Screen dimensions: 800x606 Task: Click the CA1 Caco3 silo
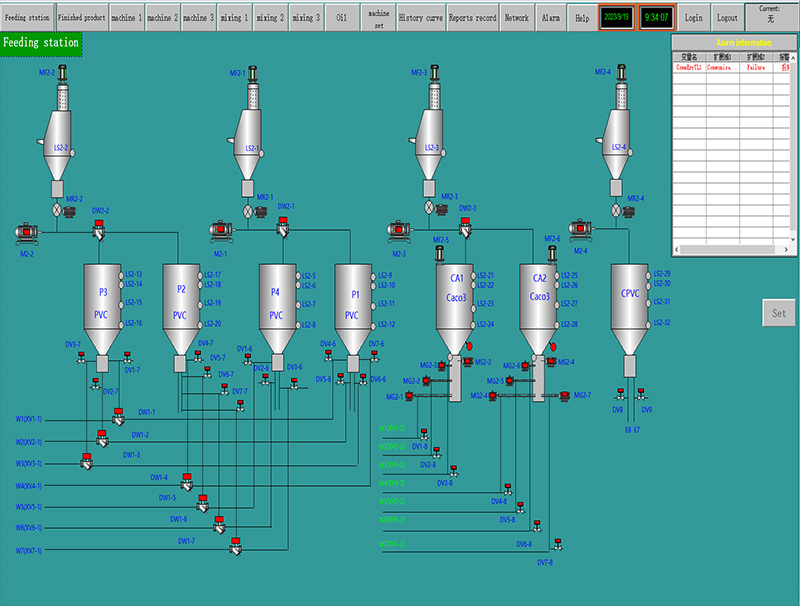[x=454, y=298]
